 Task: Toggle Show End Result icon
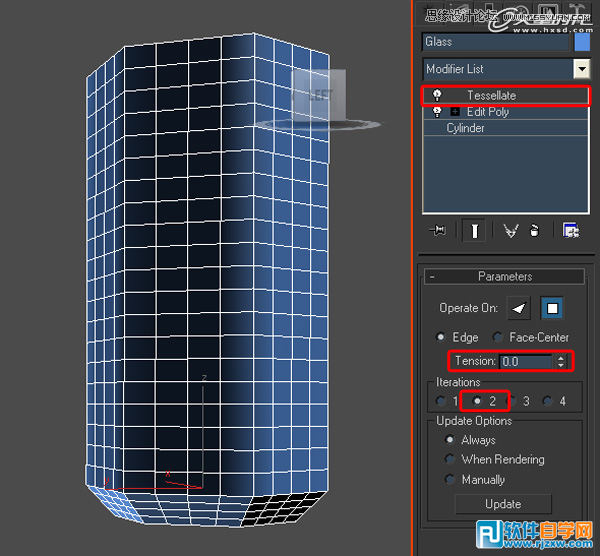click(x=474, y=231)
